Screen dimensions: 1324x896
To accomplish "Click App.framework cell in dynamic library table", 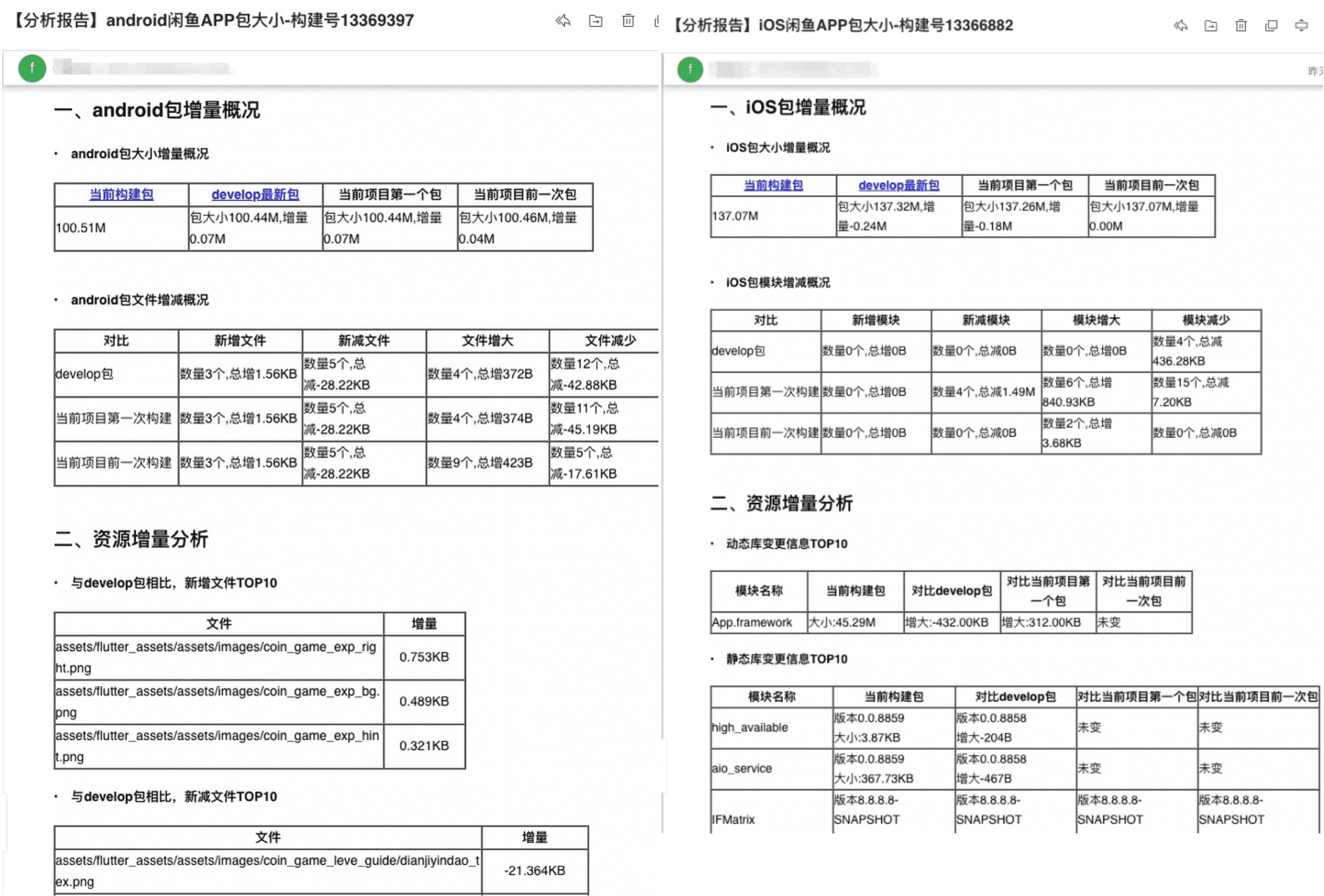I will coord(751,622).
